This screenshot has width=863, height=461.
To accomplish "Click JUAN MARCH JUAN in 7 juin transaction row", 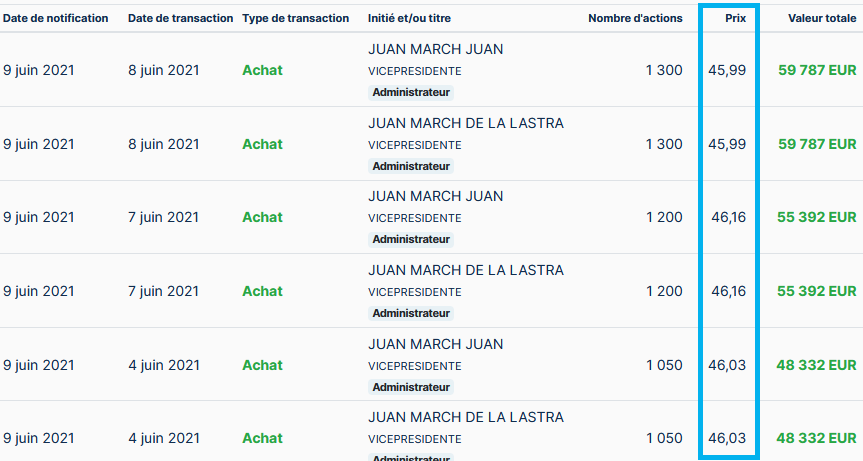I will tap(435, 196).
